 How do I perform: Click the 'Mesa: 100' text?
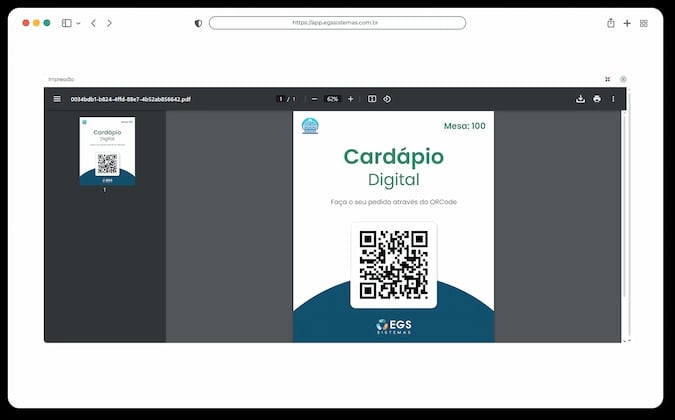464,126
